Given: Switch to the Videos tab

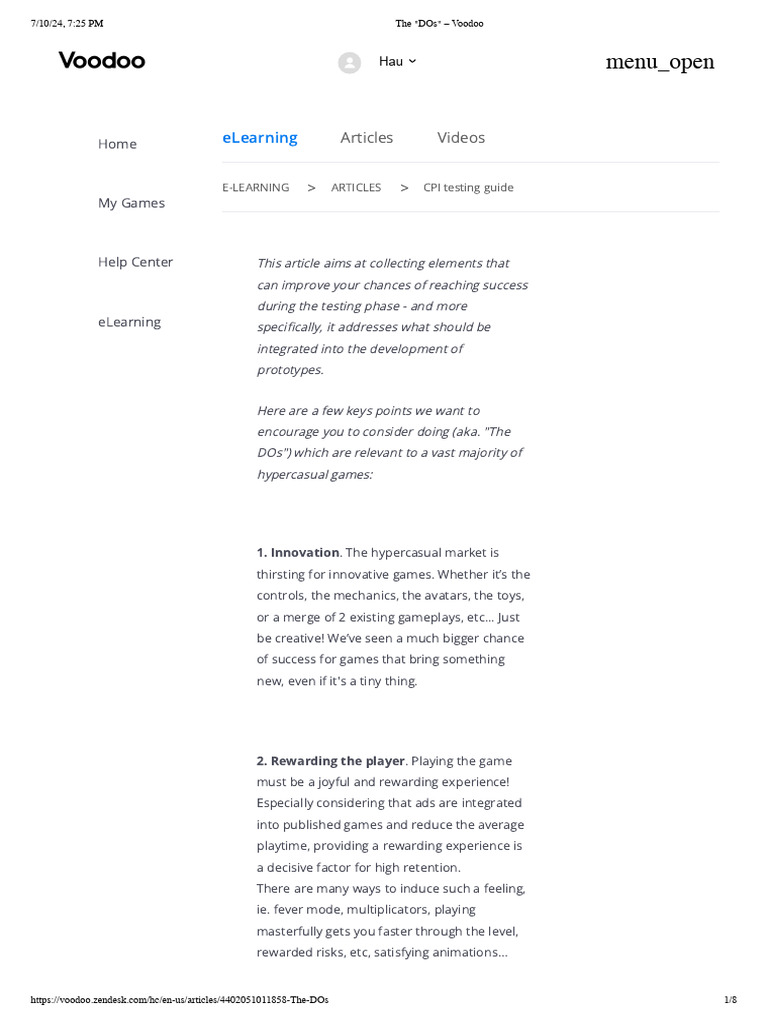Looking at the screenshot, I should click(x=461, y=138).
